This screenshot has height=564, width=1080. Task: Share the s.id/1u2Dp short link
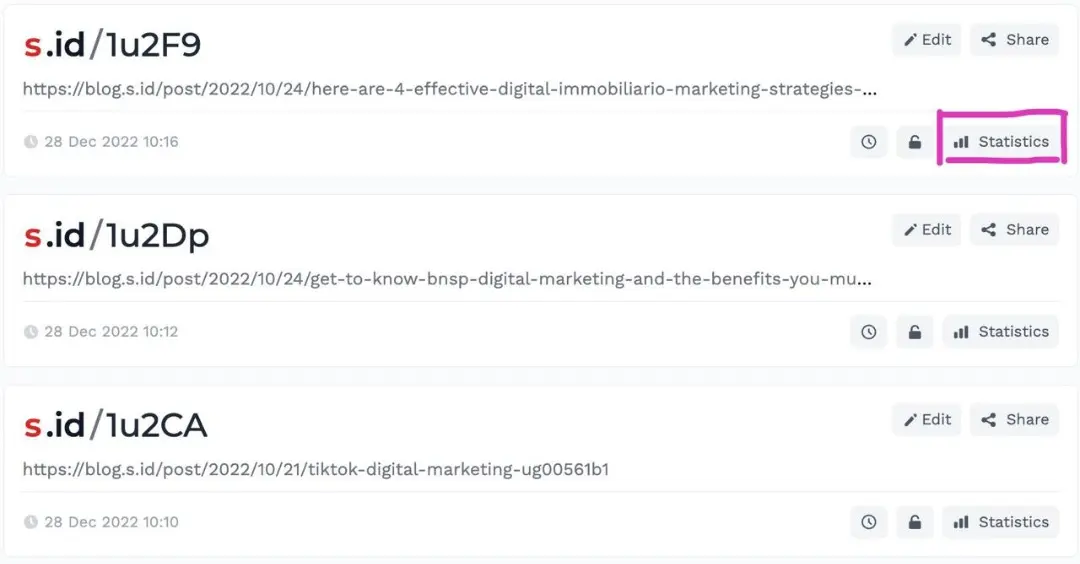(1015, 230)
